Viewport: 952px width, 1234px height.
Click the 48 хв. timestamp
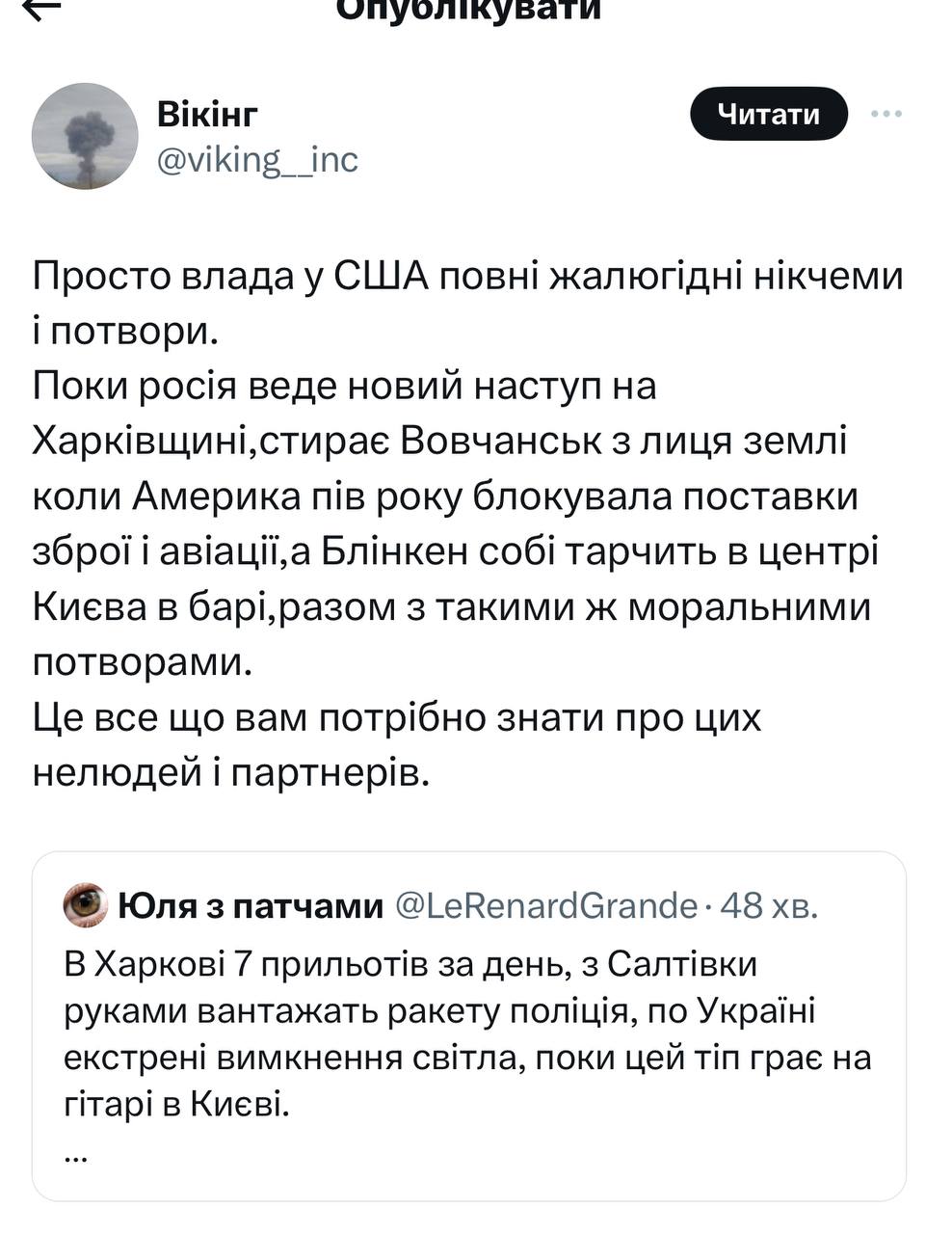(769, 905)
